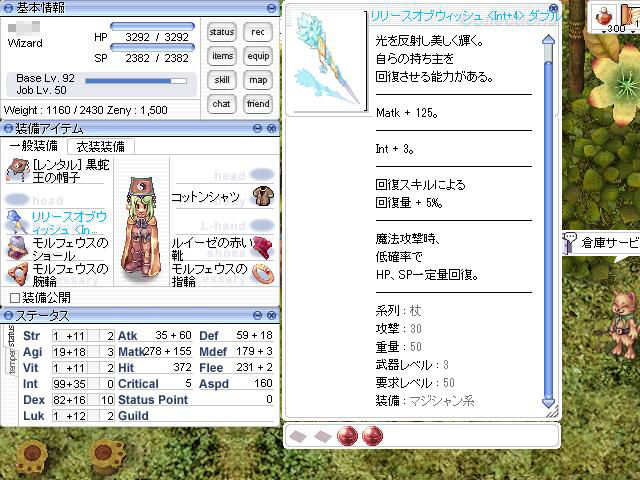Screen dimensions: 640x480
Task: Click the item description scroll down arrow
Action: 549,403
